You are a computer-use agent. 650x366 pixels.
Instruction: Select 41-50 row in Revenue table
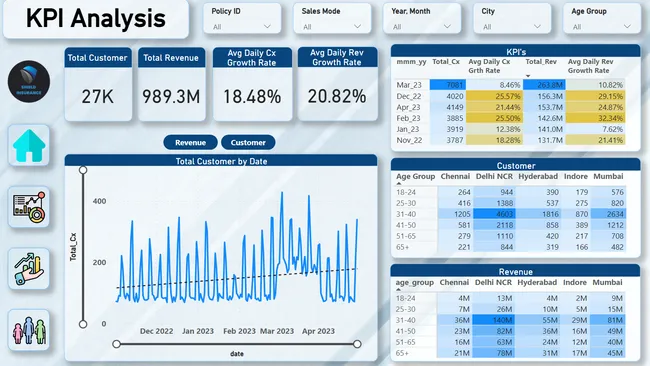[x=510, y=331]
